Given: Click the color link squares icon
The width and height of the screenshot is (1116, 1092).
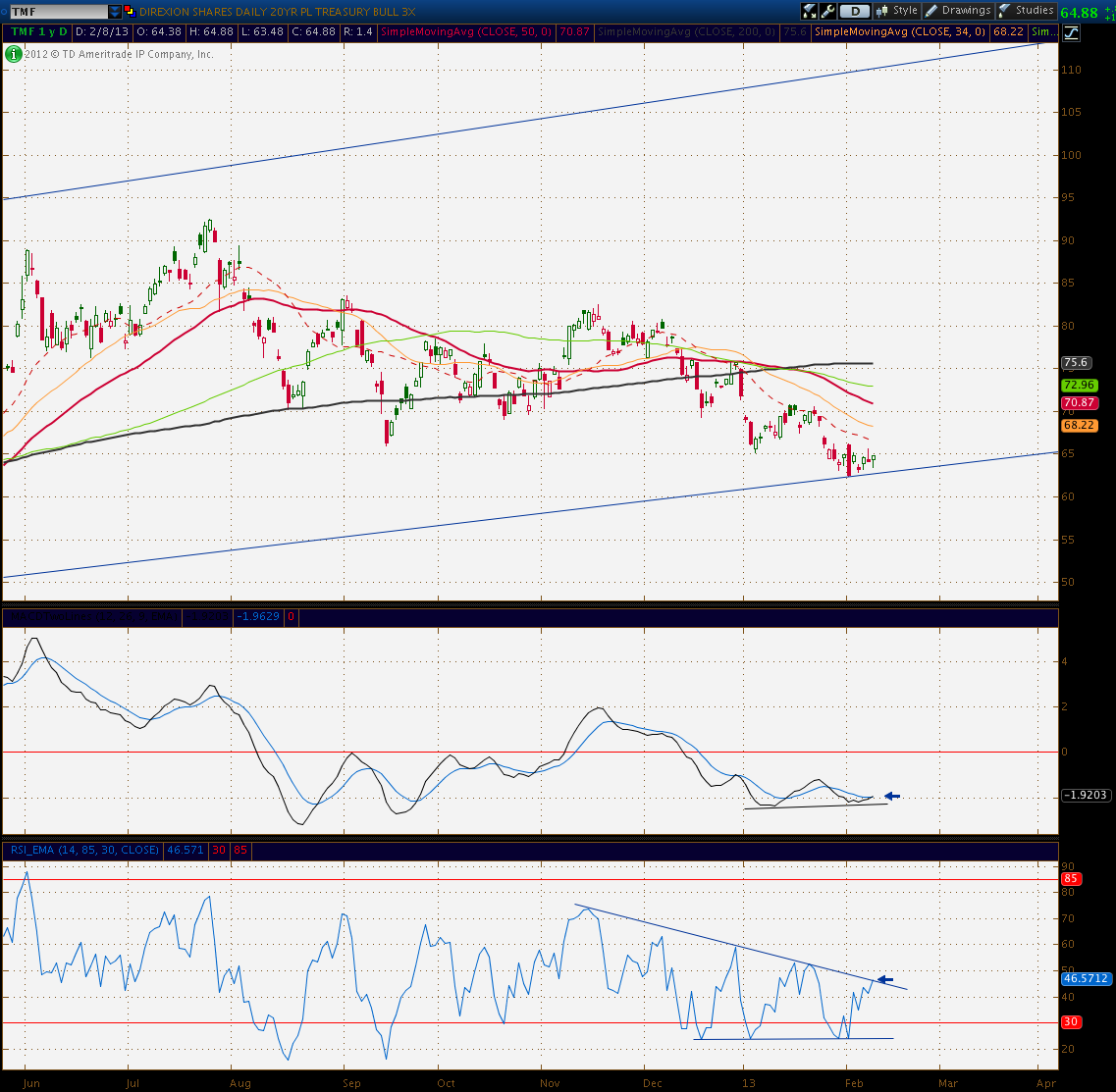Looking at the screenshot, I should coord(130,11).
